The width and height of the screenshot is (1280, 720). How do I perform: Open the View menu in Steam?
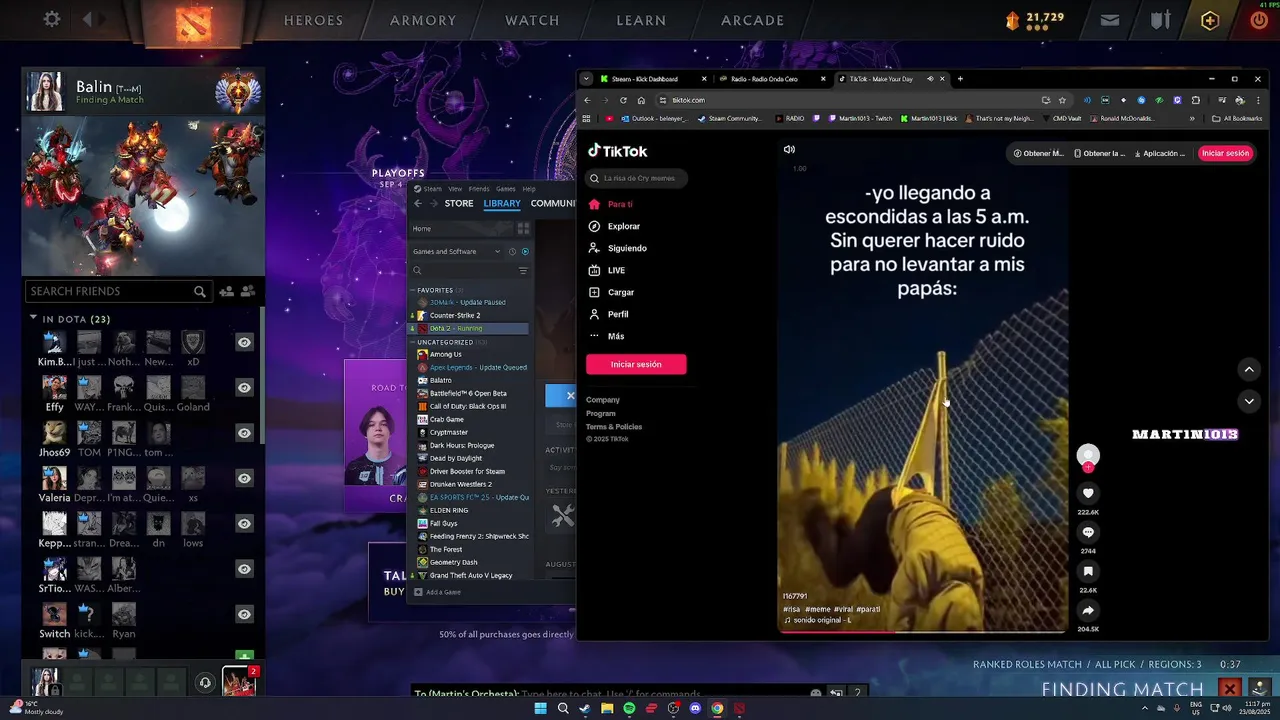[x=455, y=188]
